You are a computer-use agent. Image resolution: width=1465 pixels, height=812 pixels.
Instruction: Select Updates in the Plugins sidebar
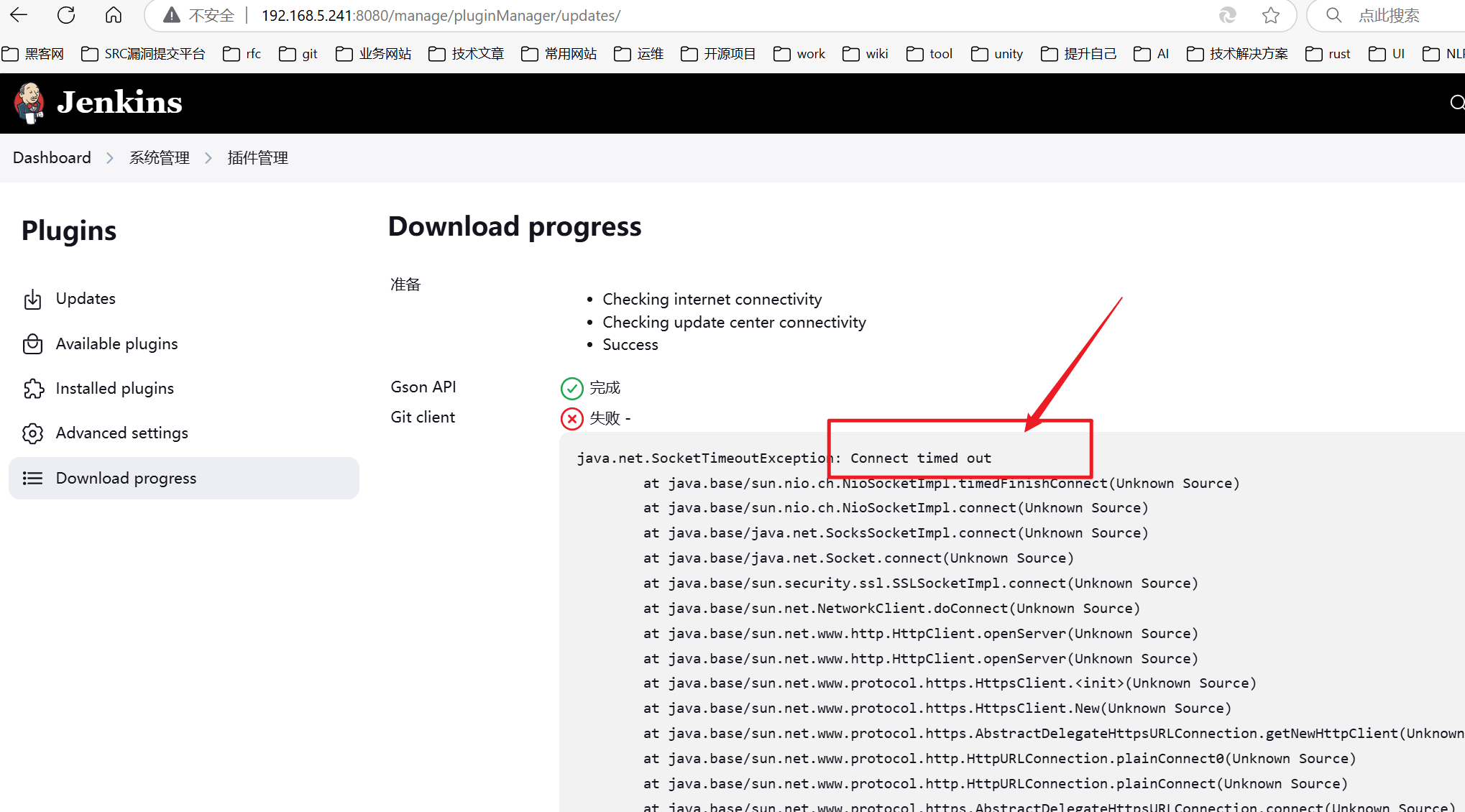click(184, 299)
